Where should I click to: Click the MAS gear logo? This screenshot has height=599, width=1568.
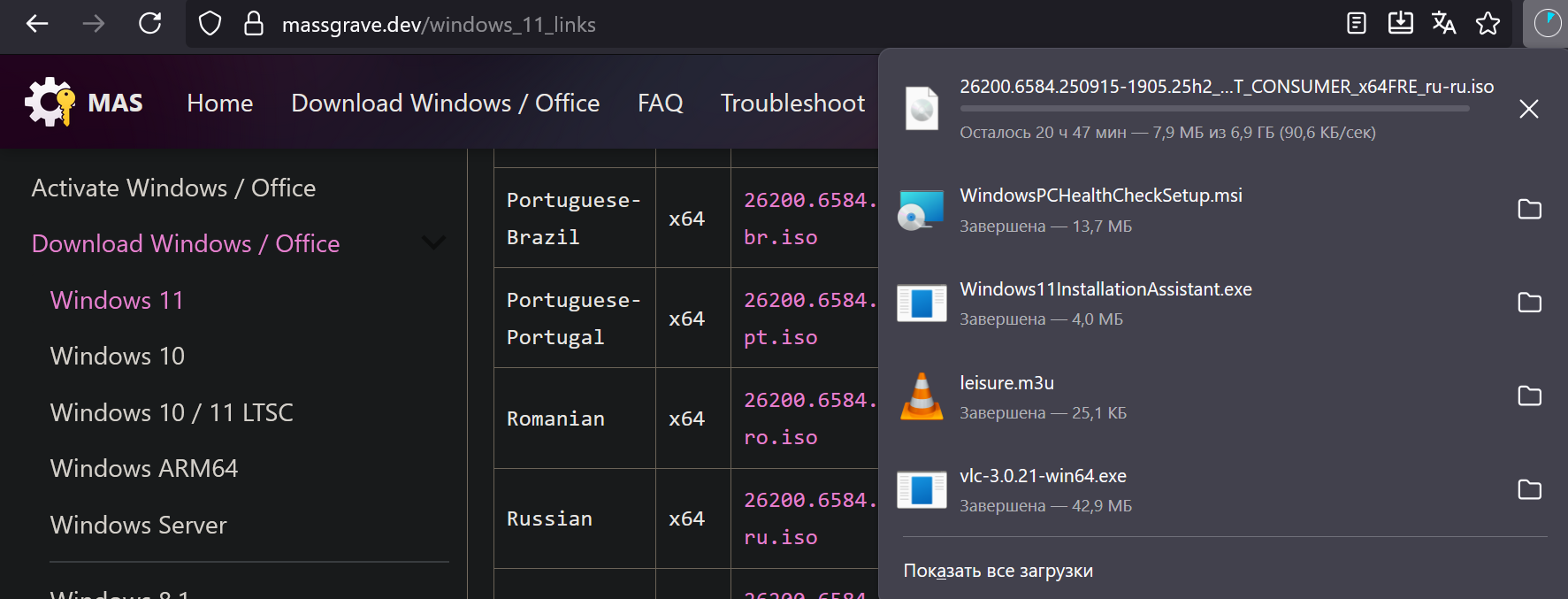50,103
